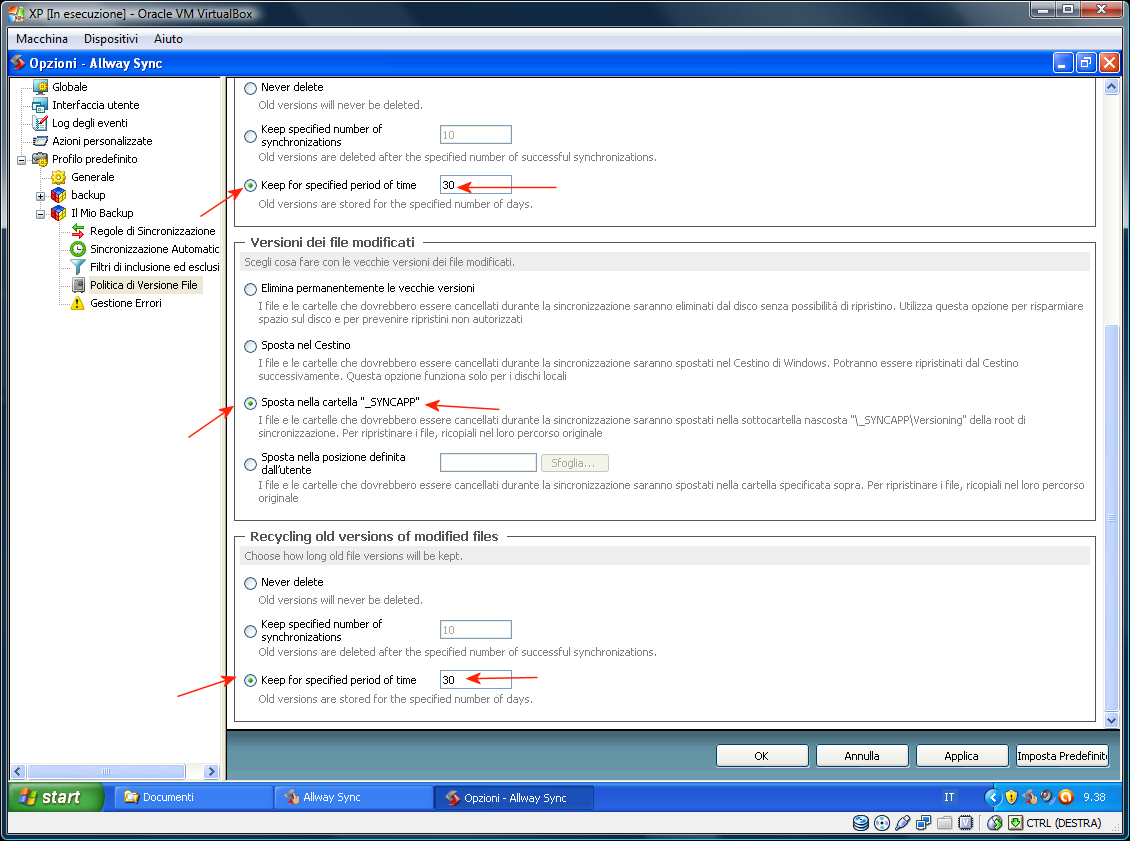Click the top days field showing 30
1130x841 pixels.
(x=476, y=185)
